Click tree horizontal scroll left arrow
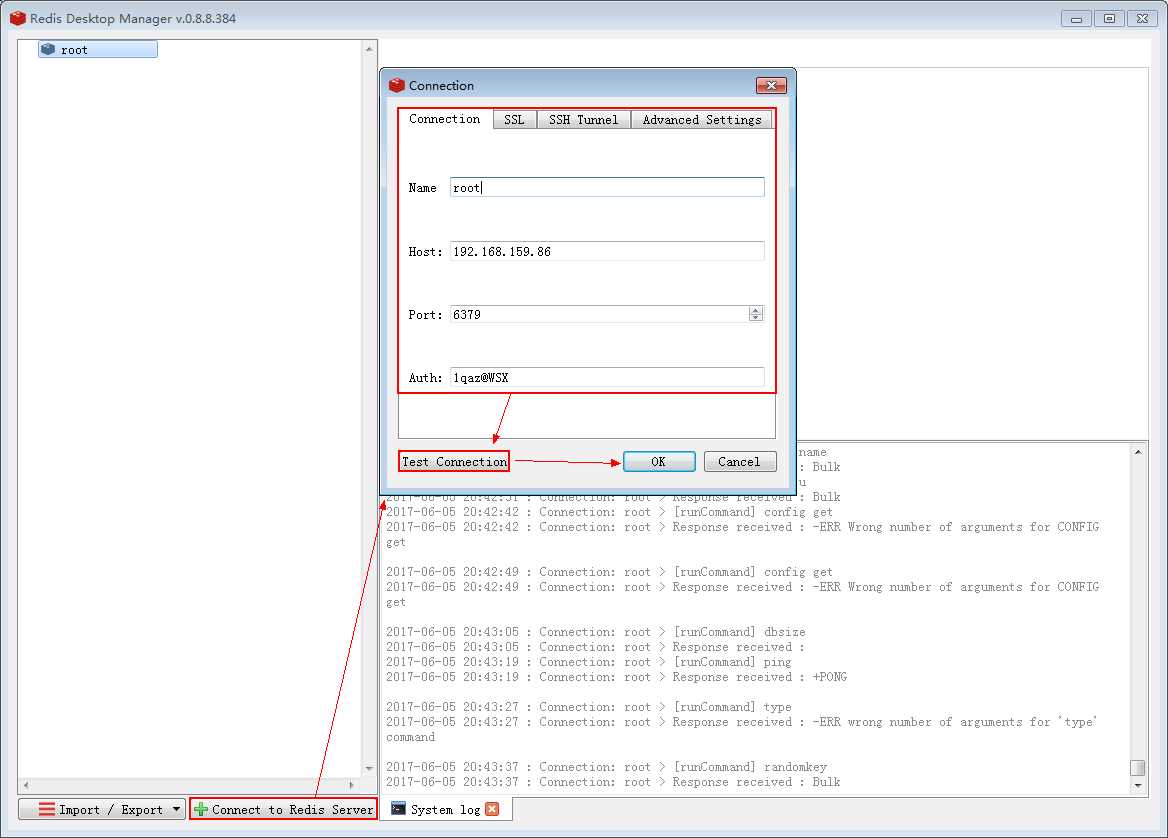This screenshot has width=1168, height=838. 26,785
